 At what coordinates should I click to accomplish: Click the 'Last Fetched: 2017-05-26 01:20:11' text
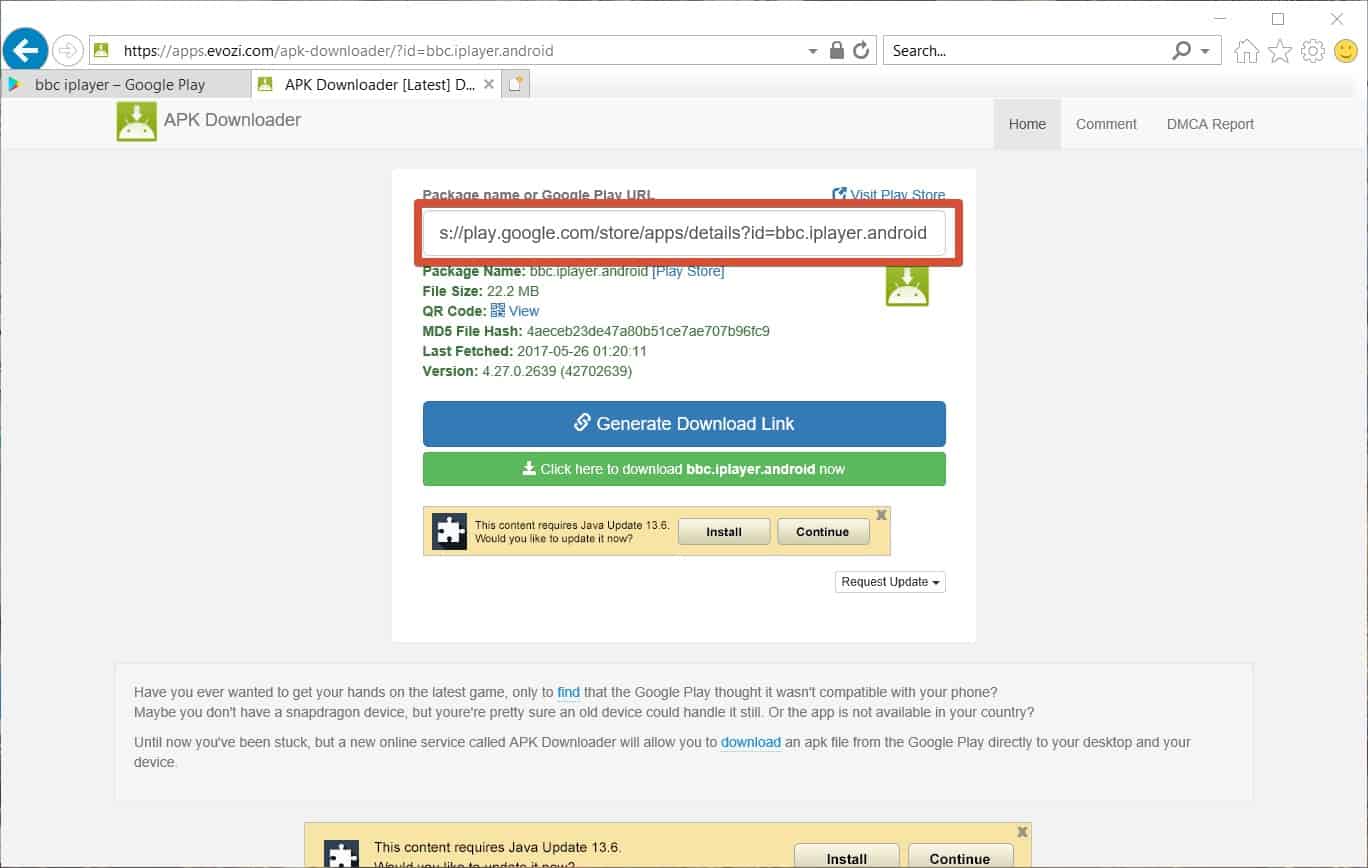coord(535,351)
